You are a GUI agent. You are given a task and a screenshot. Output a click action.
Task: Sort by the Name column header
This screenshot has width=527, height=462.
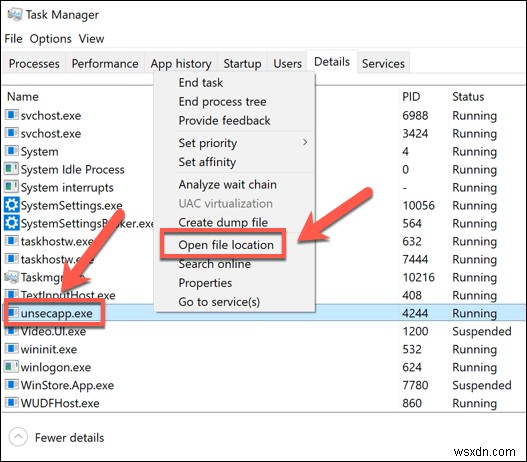coord(23,96)
